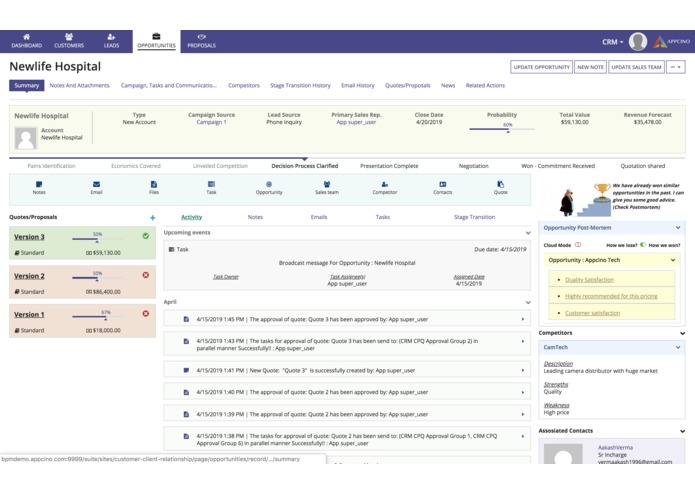Open the Quotes/Proposals tab

(408, 85)
